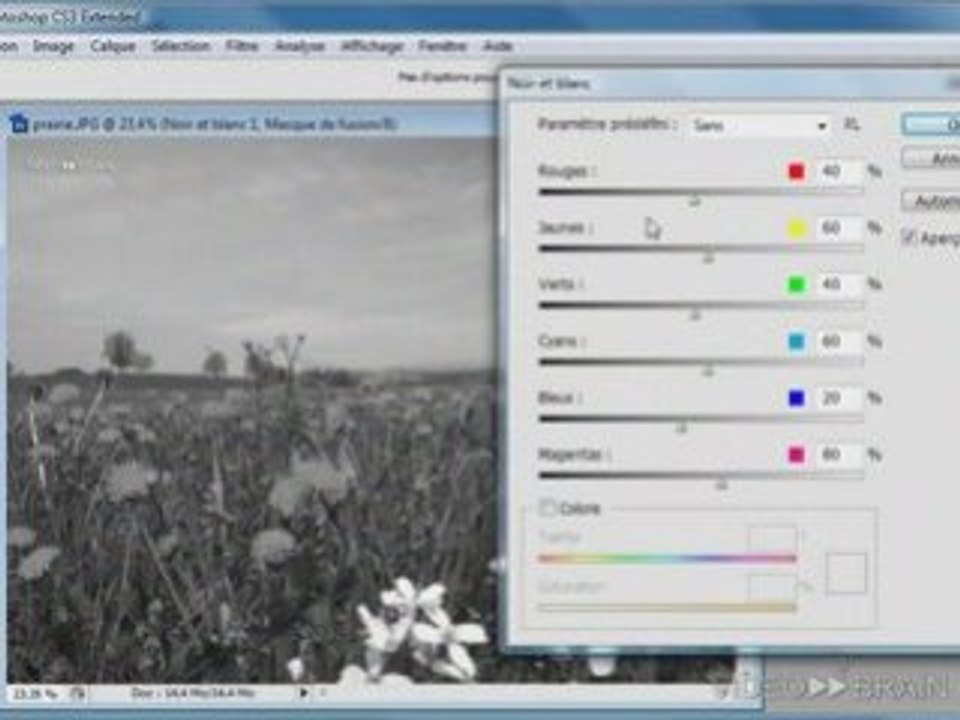Image resolution: width=960 pixels, height=720 pixels.
Task: Click the Noir et blanc dialog title bar
Action: (729, 83)
